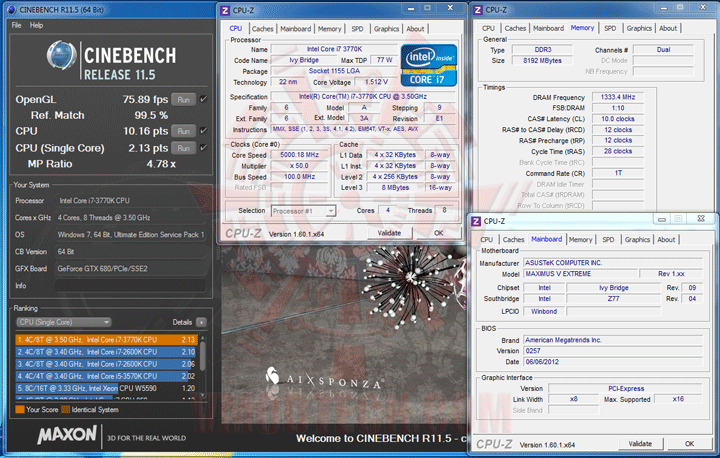Open the File menu in Cinebench
This screenshot has height=458, width=720.
click(x=17, y=25)
